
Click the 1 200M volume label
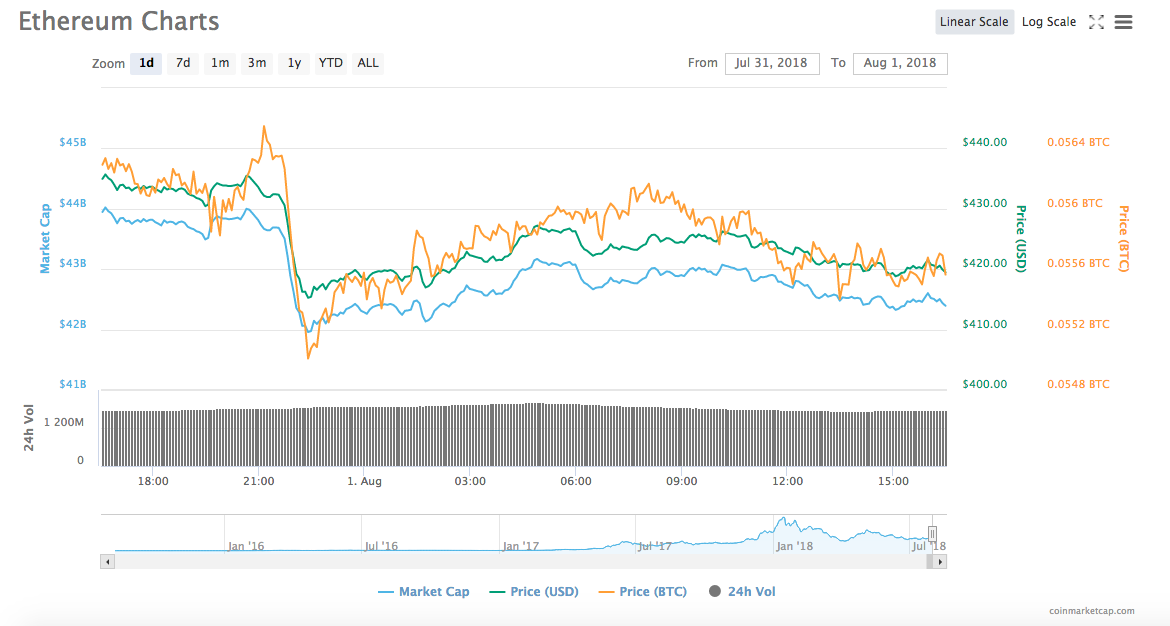click(x=63, y=422)
